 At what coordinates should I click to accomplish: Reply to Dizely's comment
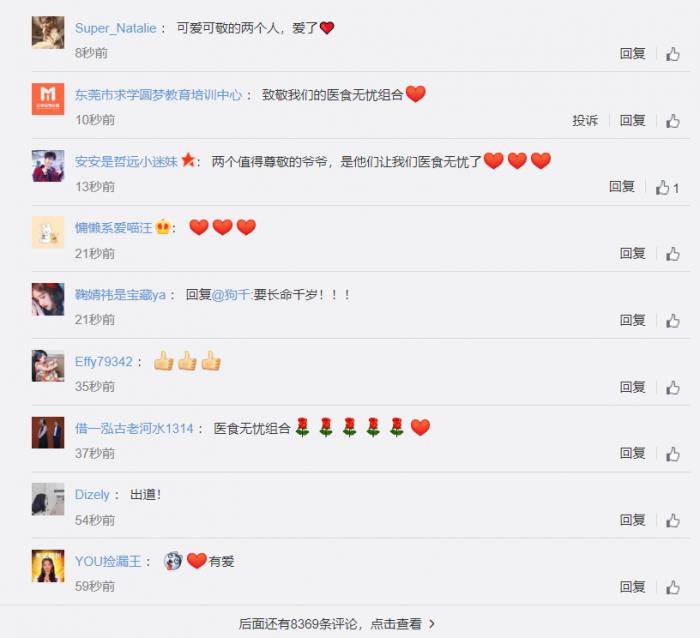[632, 520]
